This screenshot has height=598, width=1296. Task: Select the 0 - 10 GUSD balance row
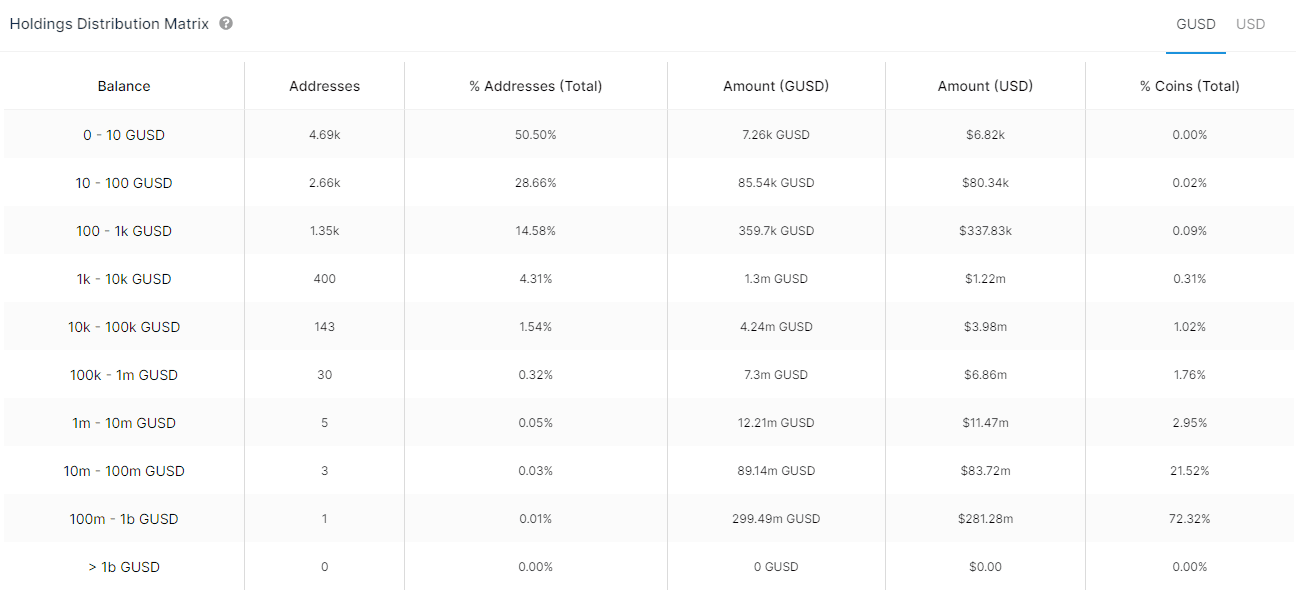coord(124,135)
